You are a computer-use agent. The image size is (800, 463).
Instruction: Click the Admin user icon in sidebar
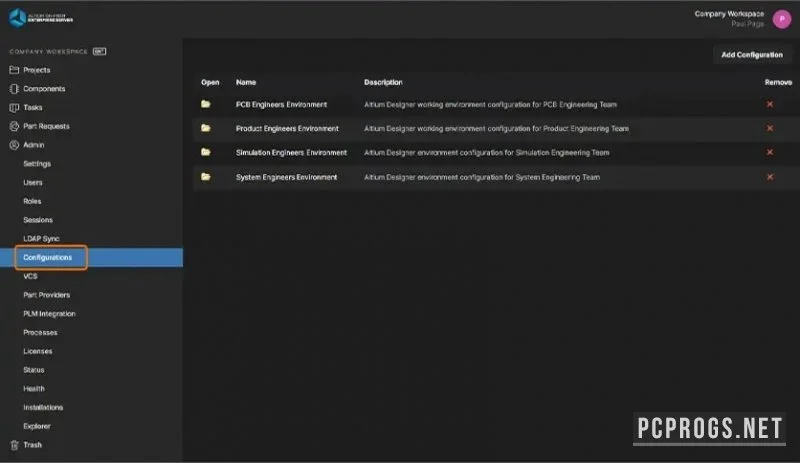coord(14,145)
